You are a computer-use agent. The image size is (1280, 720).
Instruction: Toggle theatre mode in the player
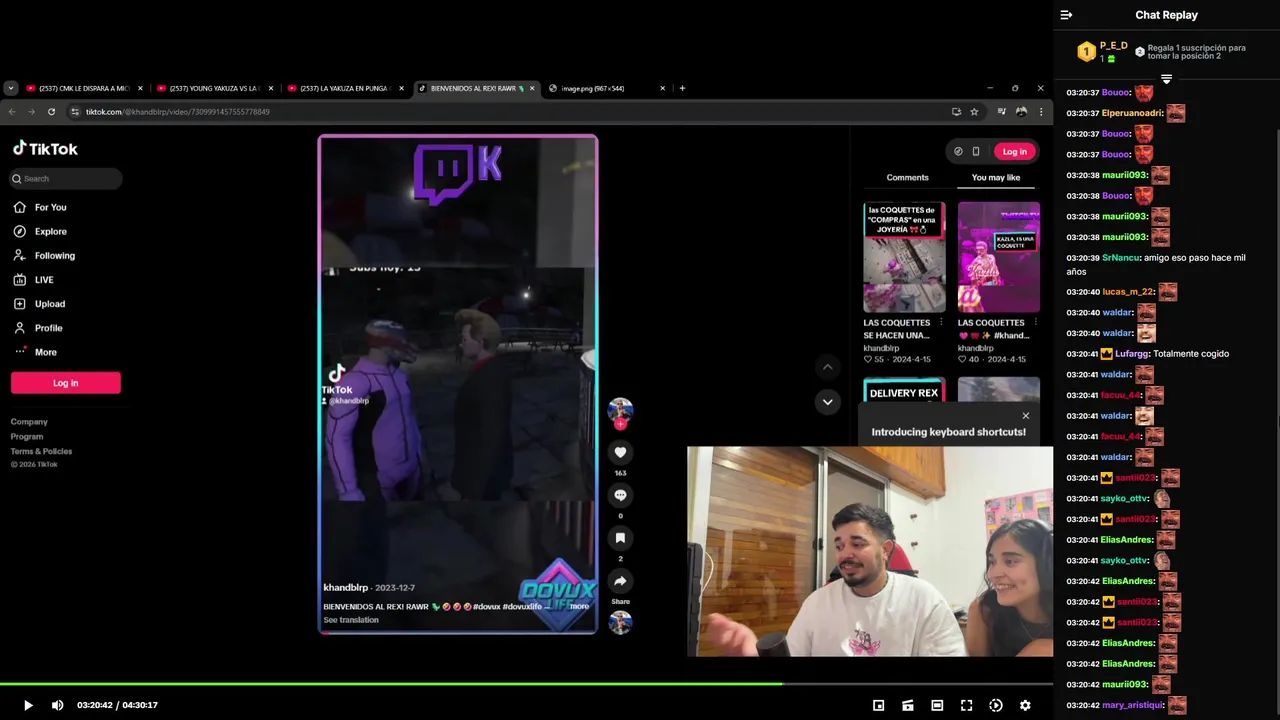(x=937, y=705)
